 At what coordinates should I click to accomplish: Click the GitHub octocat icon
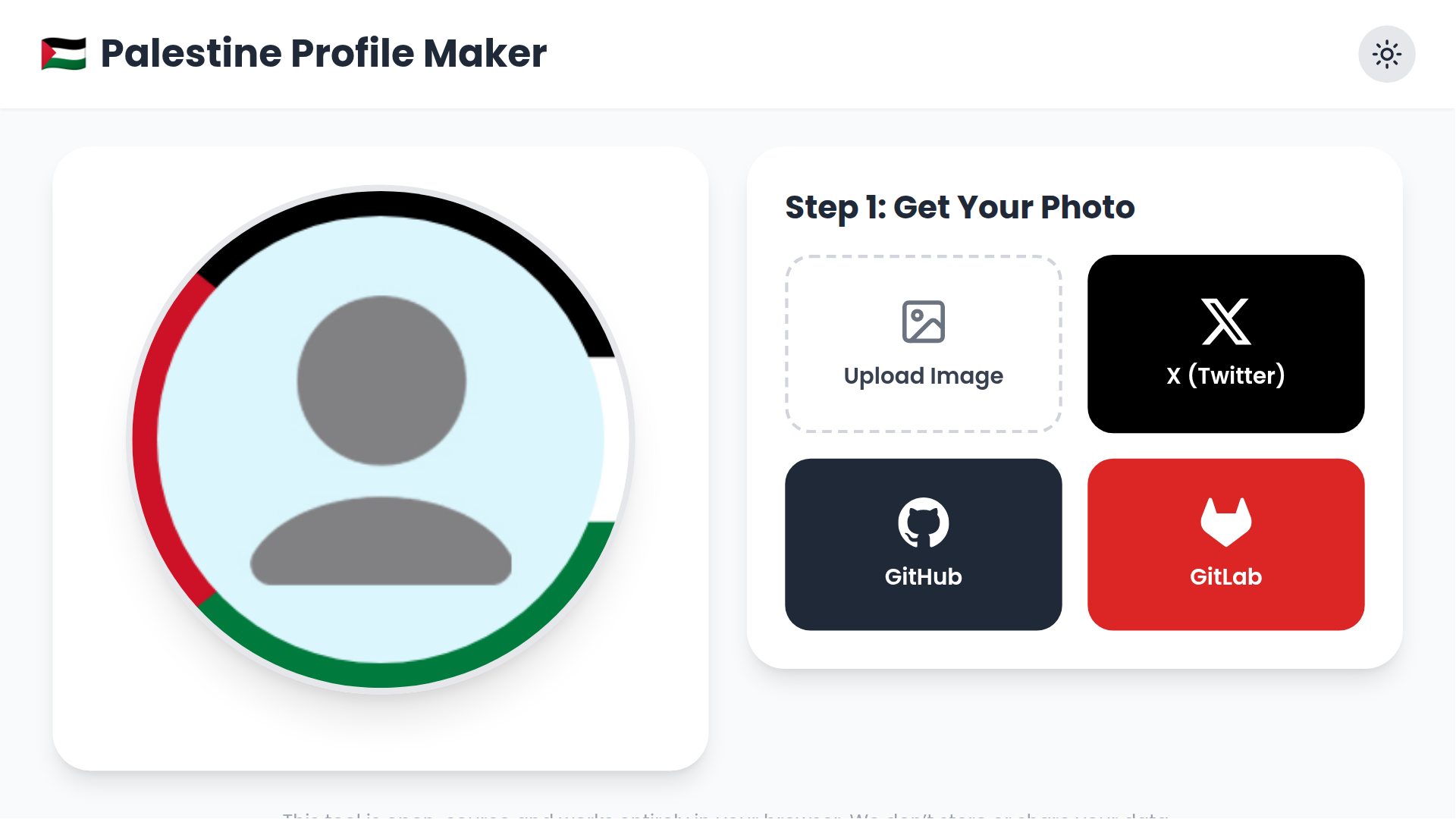[923, 522]
